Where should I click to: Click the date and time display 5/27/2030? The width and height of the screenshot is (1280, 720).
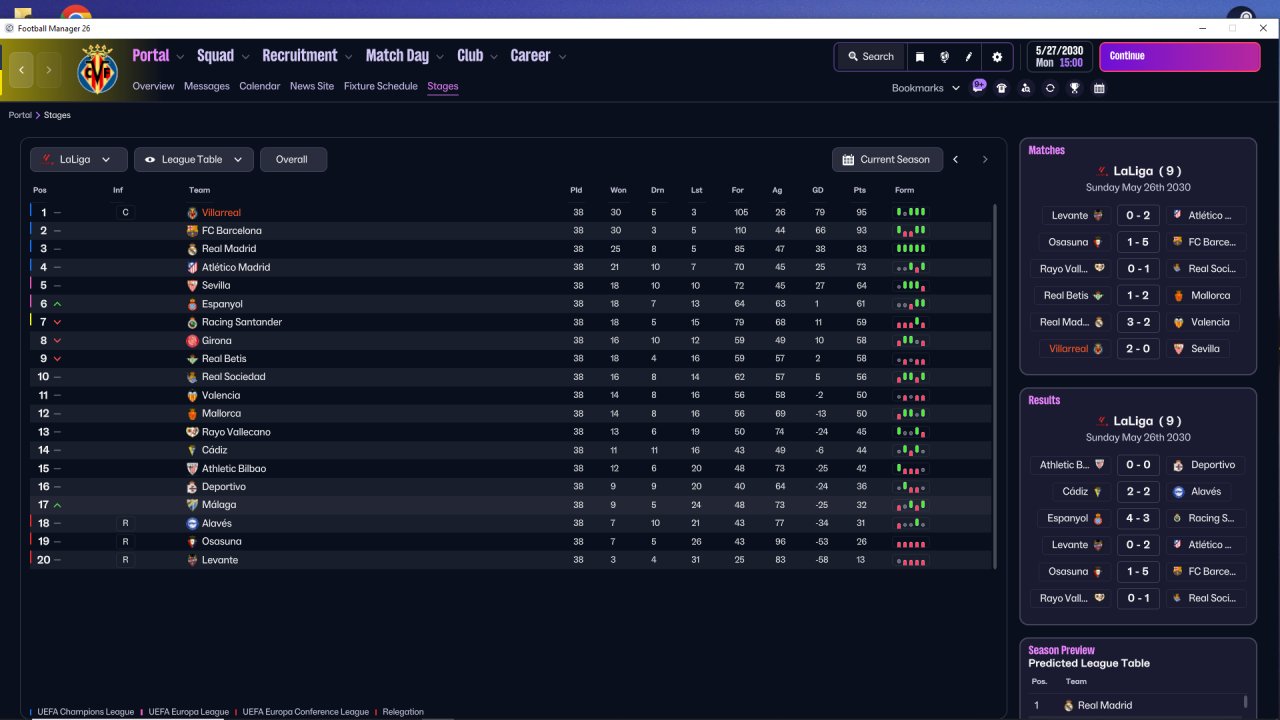[x=1059, y=56]
